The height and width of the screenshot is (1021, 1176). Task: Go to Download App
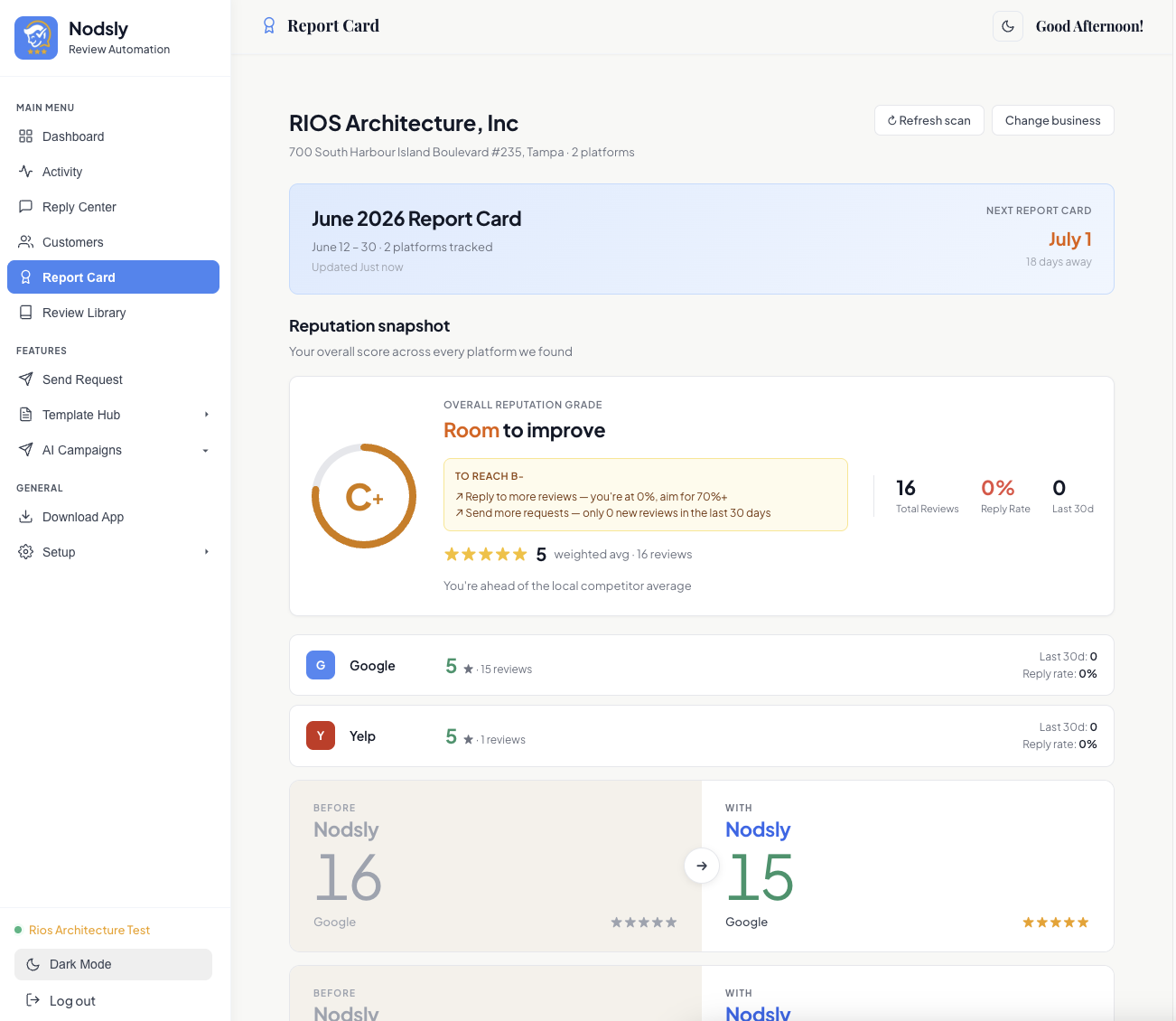(113, 517)
